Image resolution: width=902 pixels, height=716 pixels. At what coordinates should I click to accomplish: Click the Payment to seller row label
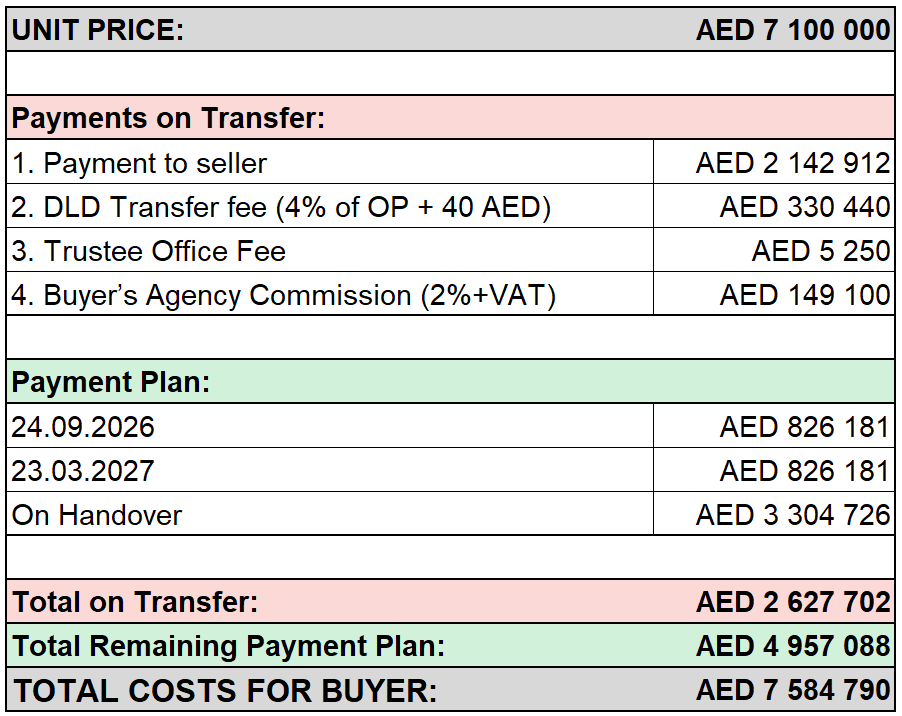[x=139, y=163]
